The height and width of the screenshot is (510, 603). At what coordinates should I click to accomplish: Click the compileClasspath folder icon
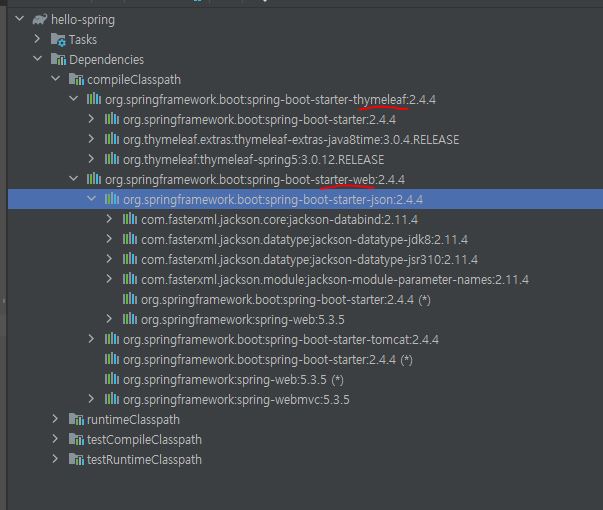[x=77, y=79]
